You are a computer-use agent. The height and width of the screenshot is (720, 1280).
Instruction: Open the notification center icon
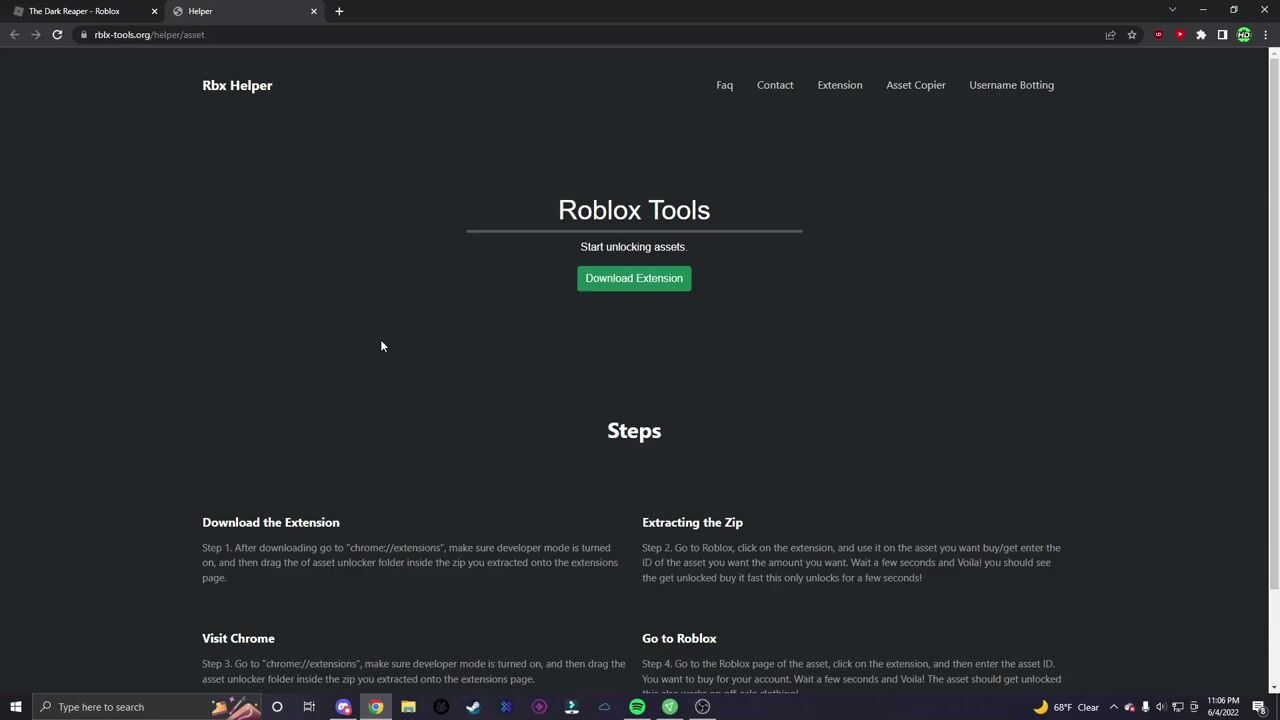pos(1260,707)
